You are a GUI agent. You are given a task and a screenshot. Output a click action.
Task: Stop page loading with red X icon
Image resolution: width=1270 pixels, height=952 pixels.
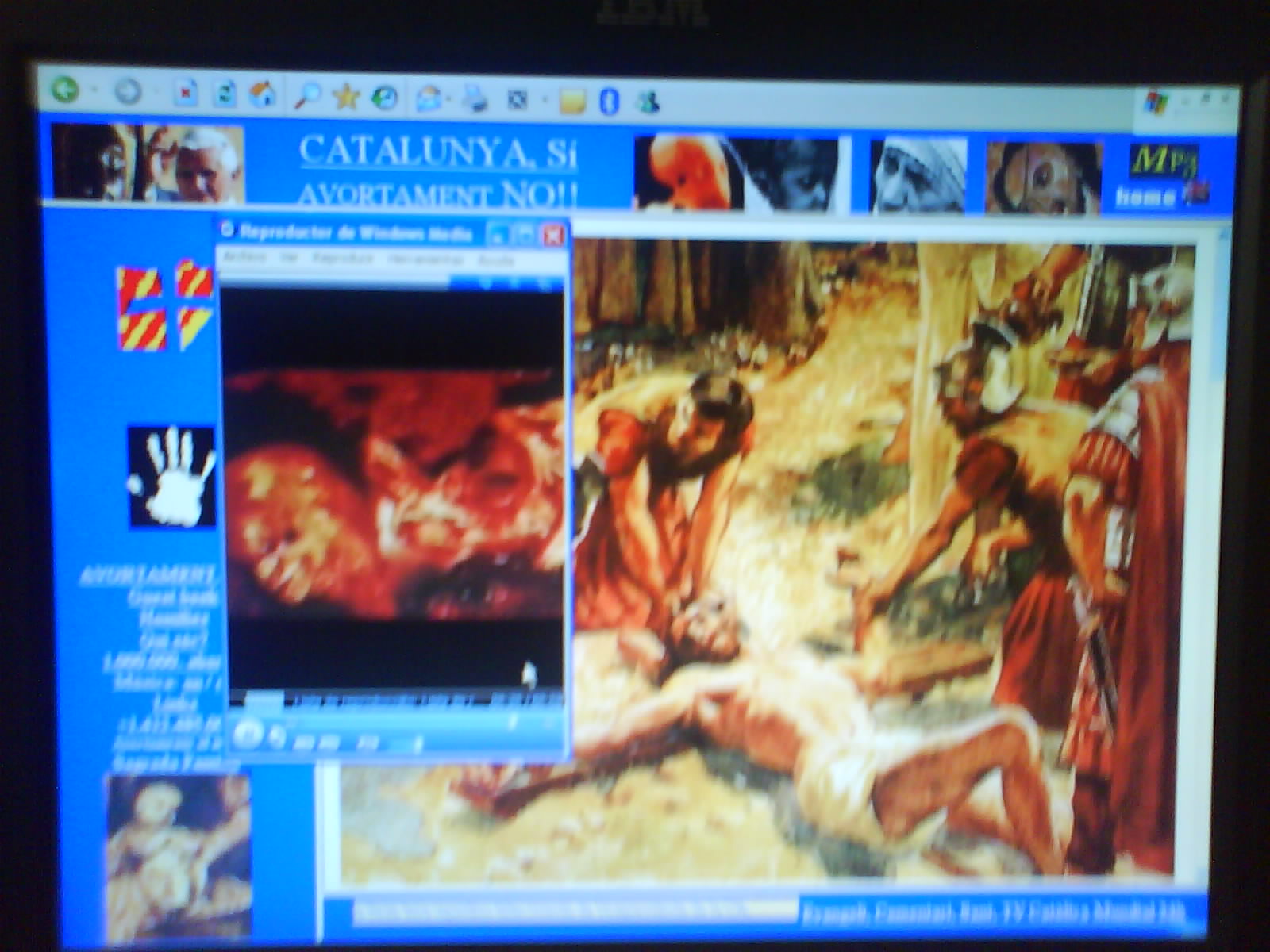click(x=185, y=94)
